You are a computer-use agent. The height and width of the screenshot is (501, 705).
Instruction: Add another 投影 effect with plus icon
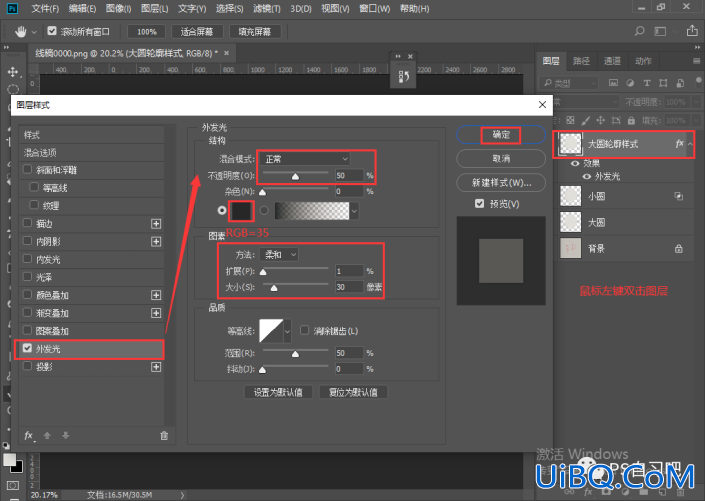pyautogui.click(x=156, y=367)
